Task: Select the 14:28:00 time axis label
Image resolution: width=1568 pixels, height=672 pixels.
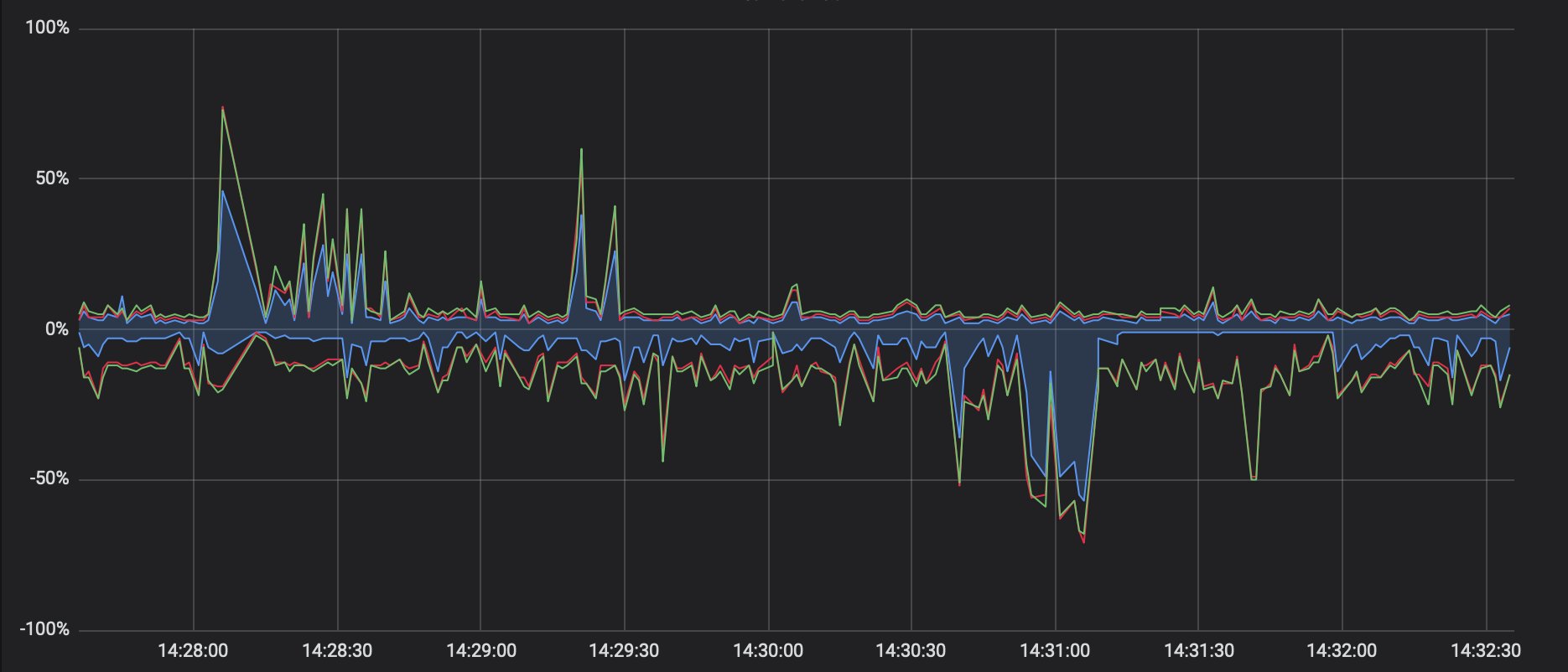Action: pyautogui.click(x=193, y=650)
